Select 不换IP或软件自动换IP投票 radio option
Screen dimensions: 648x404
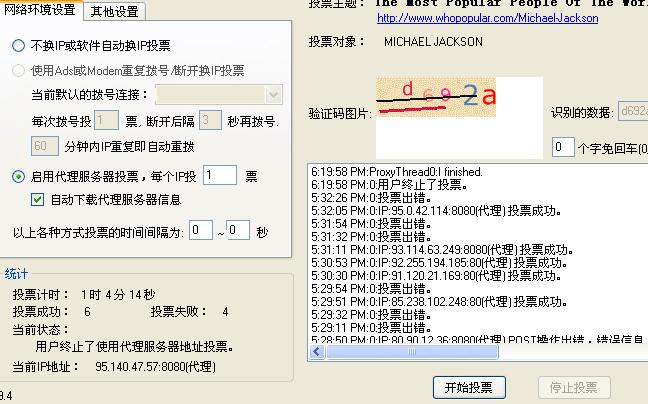19,46
